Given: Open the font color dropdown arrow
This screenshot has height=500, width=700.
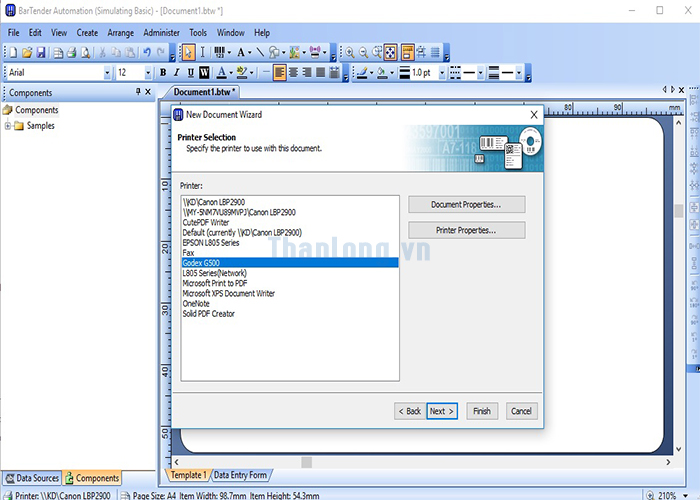Looking at the screenshot, I should (231, 73).
